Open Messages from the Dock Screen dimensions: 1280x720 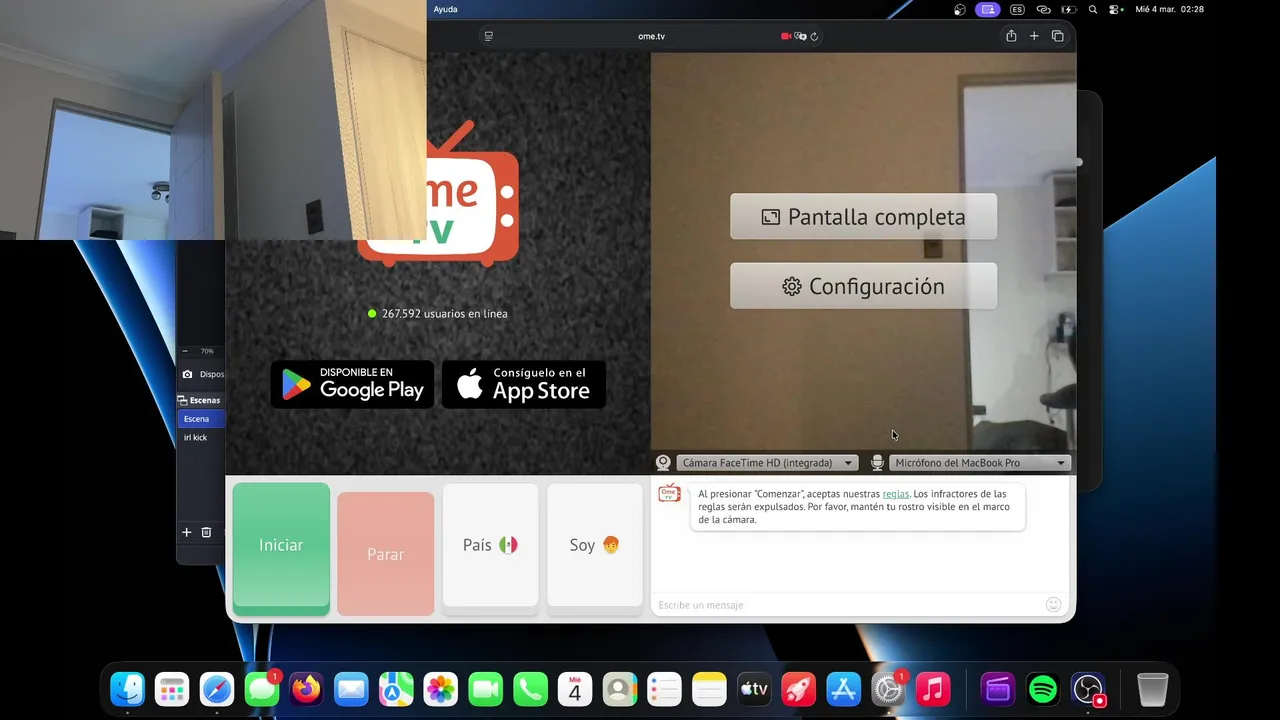(x=262, y=689)
